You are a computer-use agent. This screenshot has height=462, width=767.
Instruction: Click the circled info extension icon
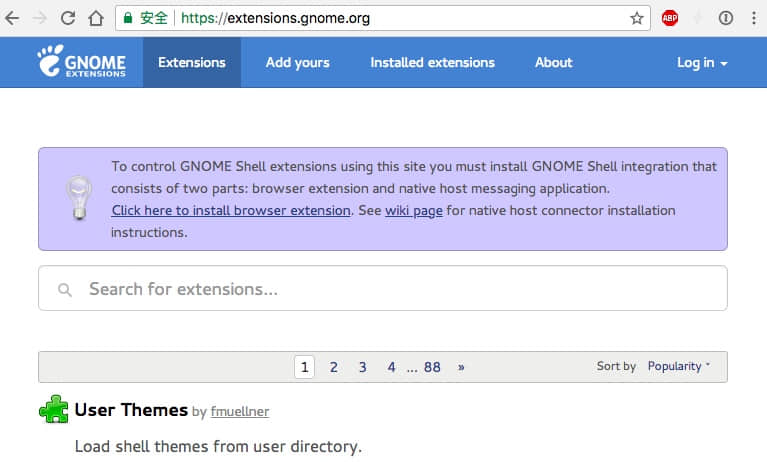tap(726, 18)
